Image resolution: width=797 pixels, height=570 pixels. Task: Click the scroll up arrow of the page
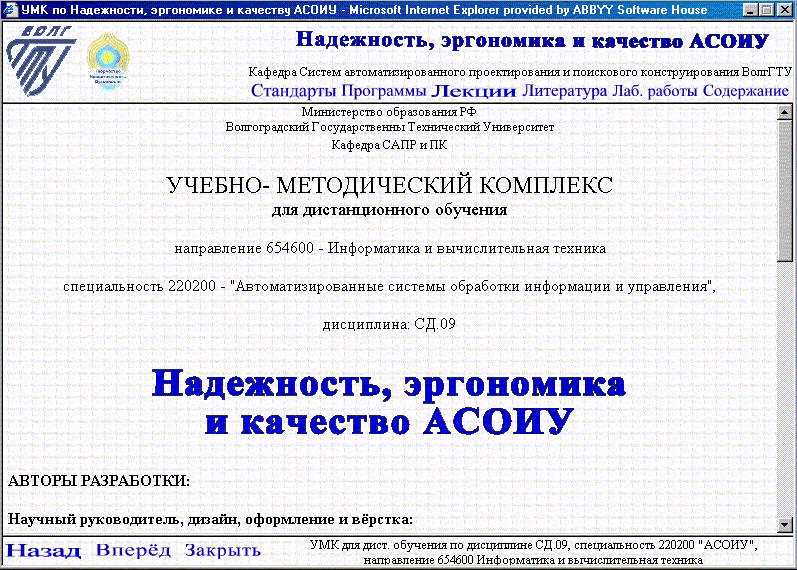[x=785, y=113]
